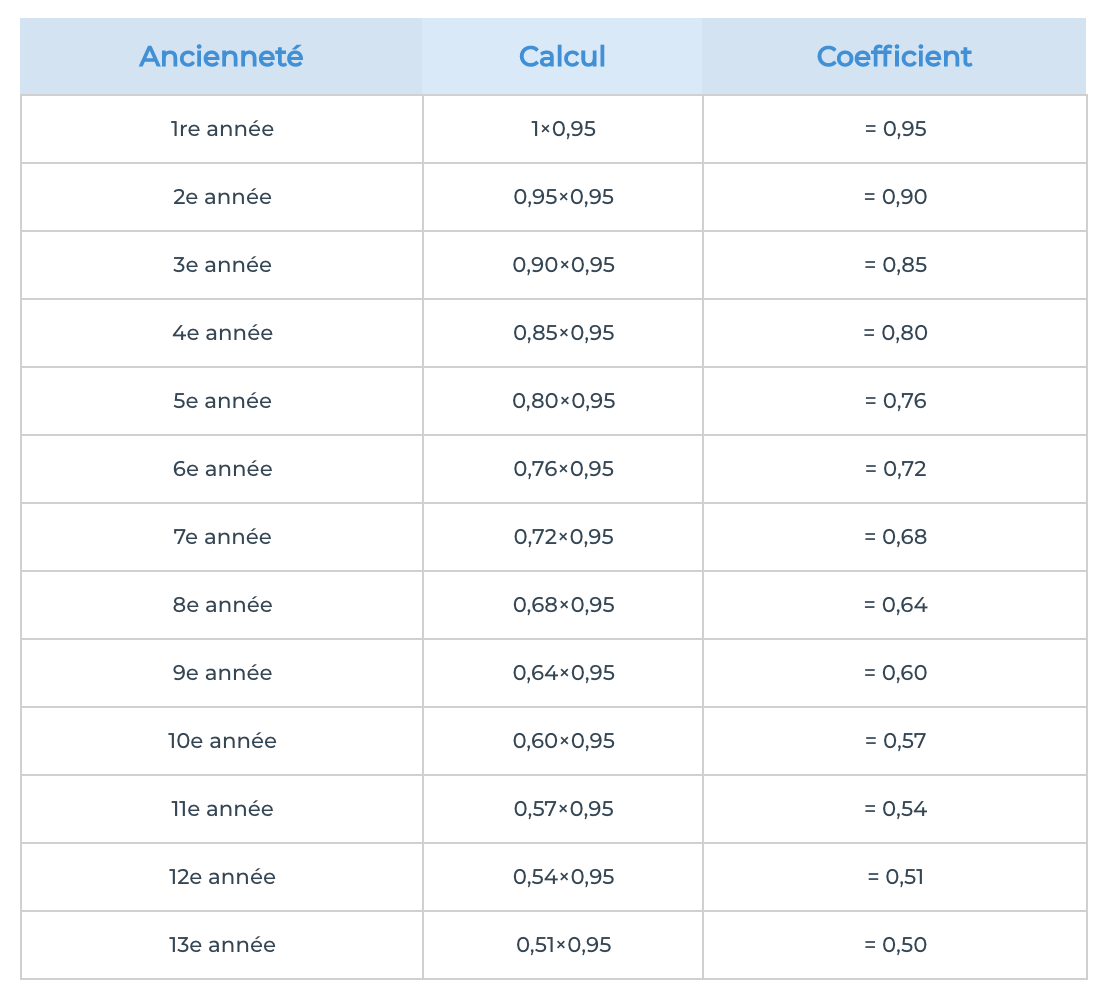
Task: Click the '12e année' cell
Action: click(222, 877)
